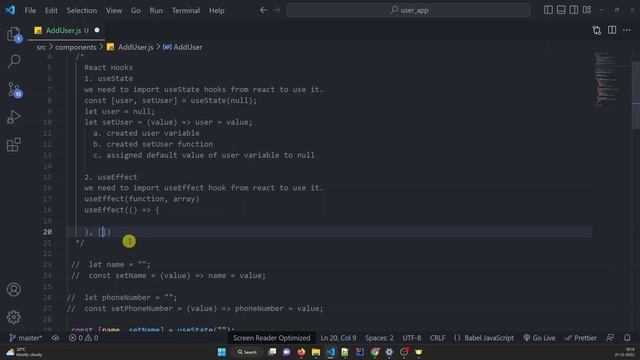Click the text 'React Hooks' comment
The width and height of the screenshot is (640, 360).
coord(108,67)
